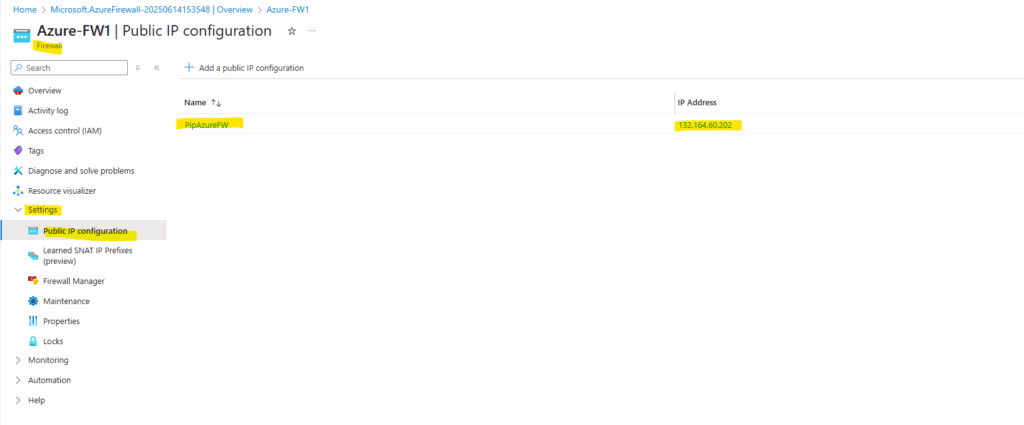Open the more options ellipsis beside title
The height and width of the screenshot is (425, 1024).
click(x=312, y=31)
